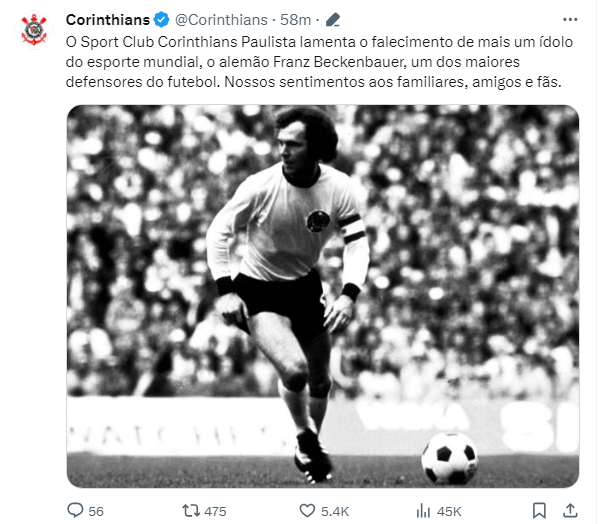Click the 5.4K likes count
Screen dimensions: 614x524
coord(335,511)
